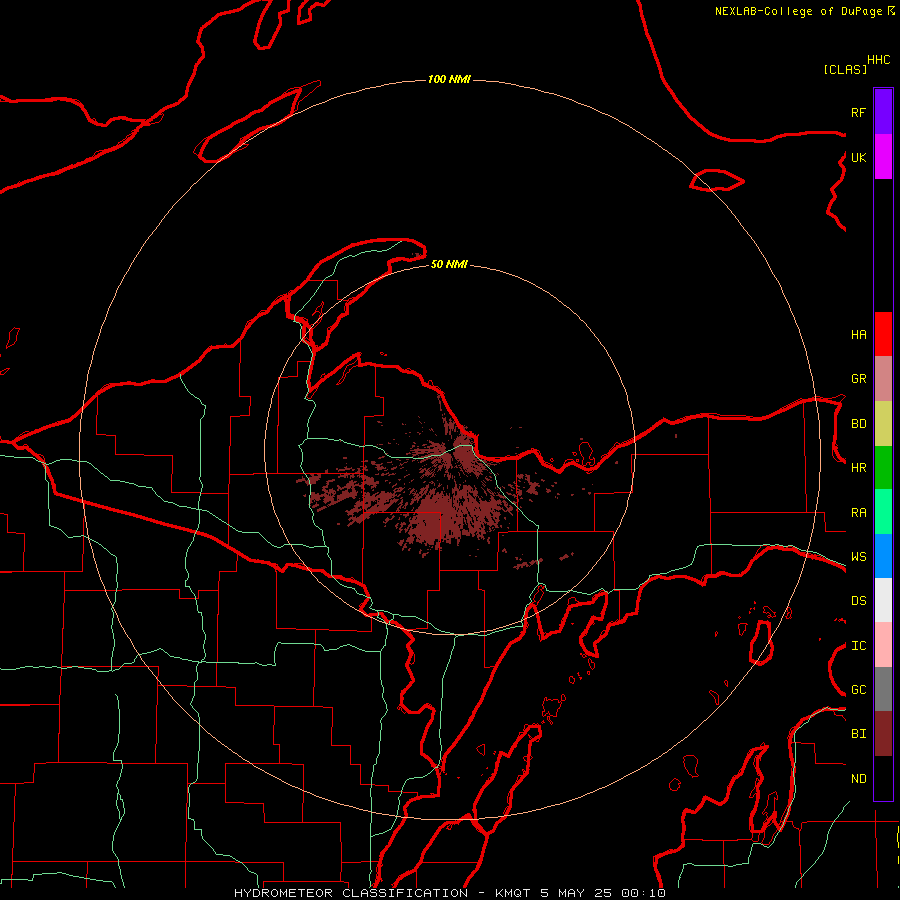This screenshot has height=900, width=900.
Task: Click the HA legend label
Action: coord(858,334)
